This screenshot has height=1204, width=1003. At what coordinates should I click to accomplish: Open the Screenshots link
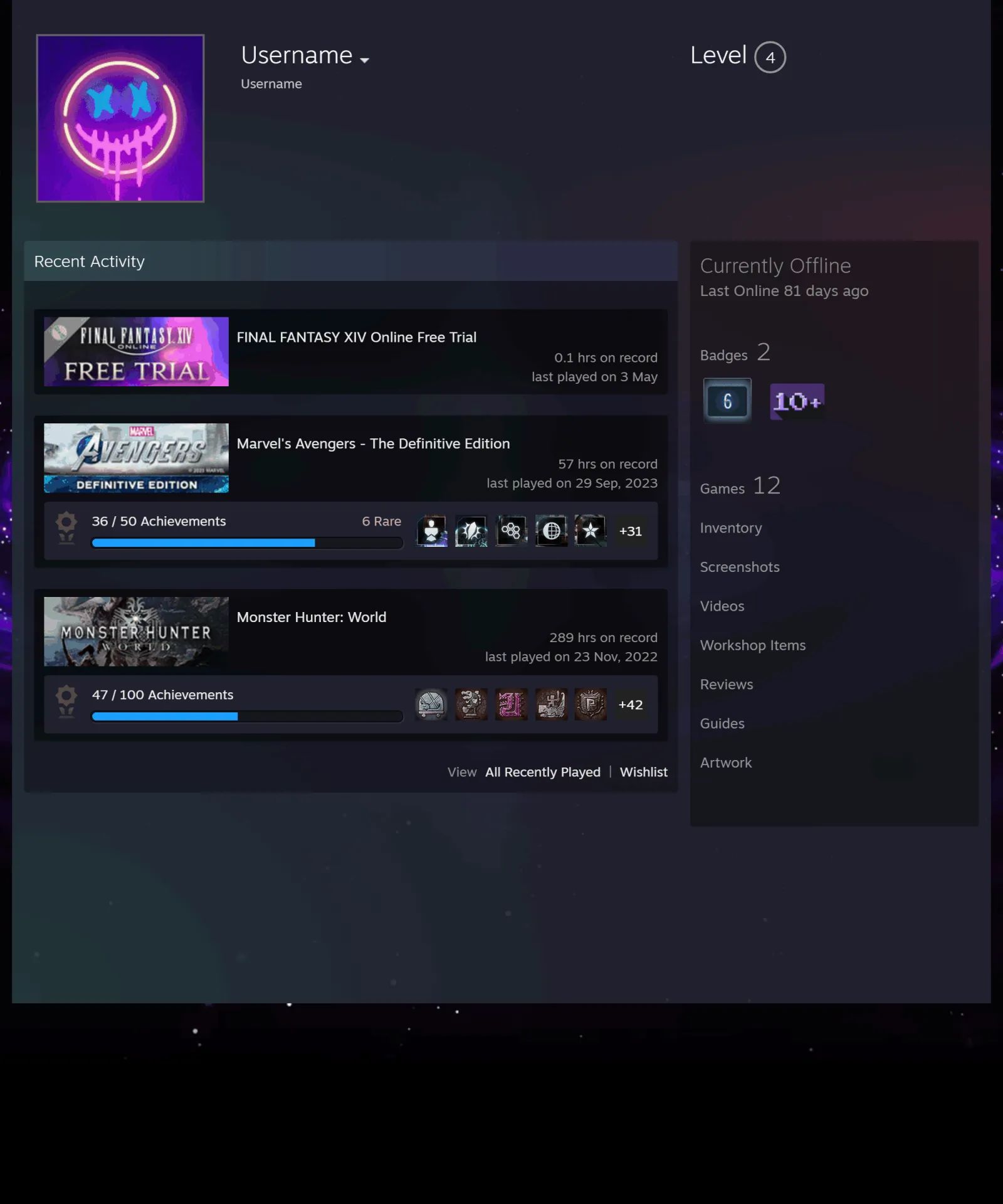pyautogui.click(x=740, y=567)
